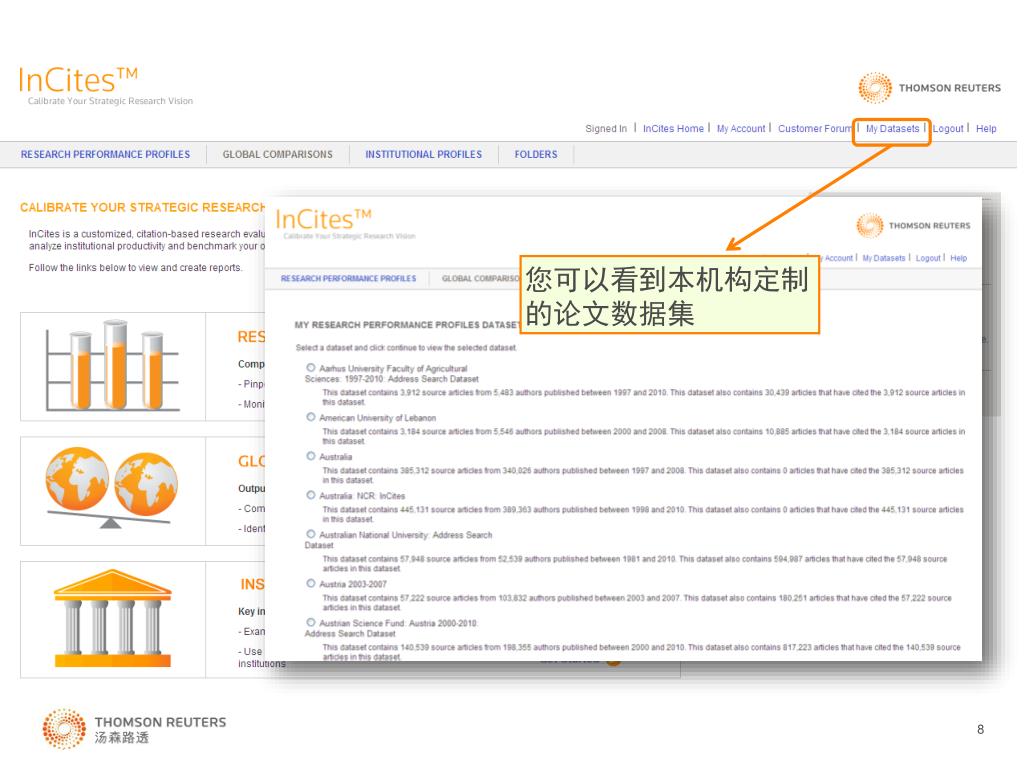Screen dimensions: 1024x768
Task: Click the 'American University of Lebanon' dataset name
Action: pyautogui.click(x=377, y=418)
